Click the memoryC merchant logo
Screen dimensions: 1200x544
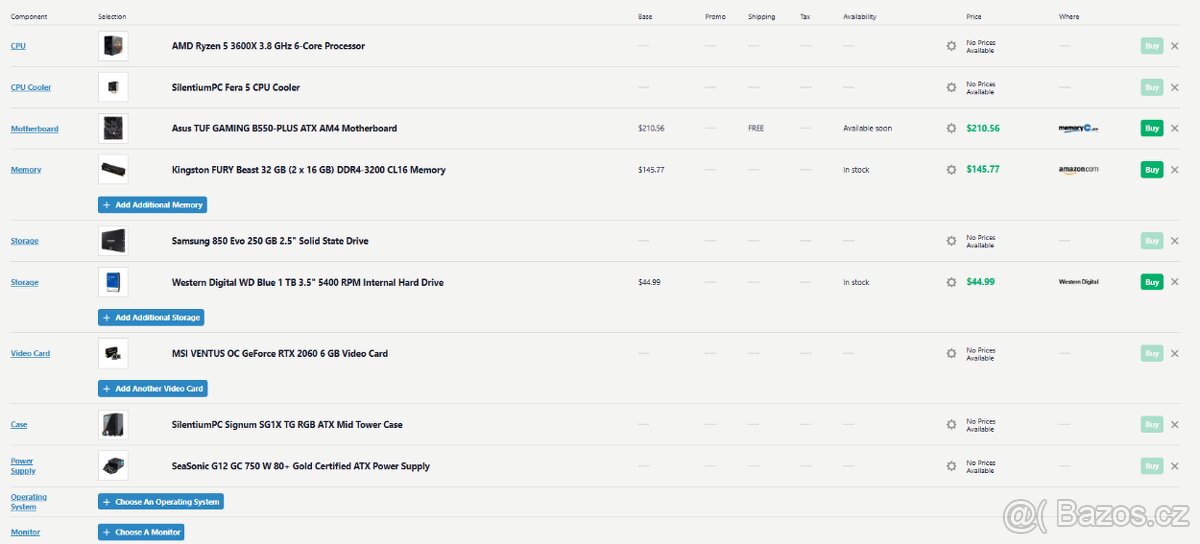coord(1078,128)
